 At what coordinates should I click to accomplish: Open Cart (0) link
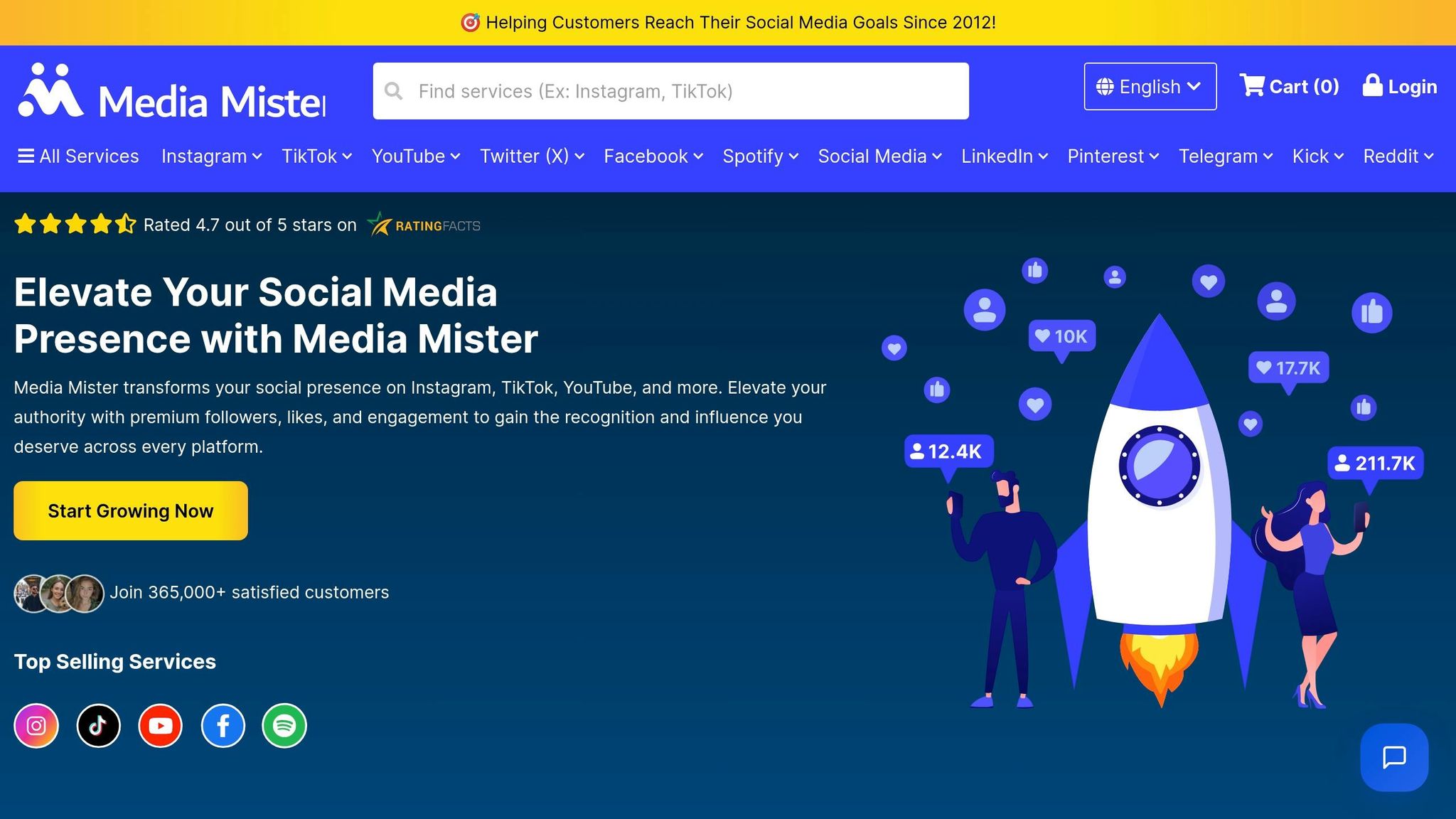tap(1289, 86)
